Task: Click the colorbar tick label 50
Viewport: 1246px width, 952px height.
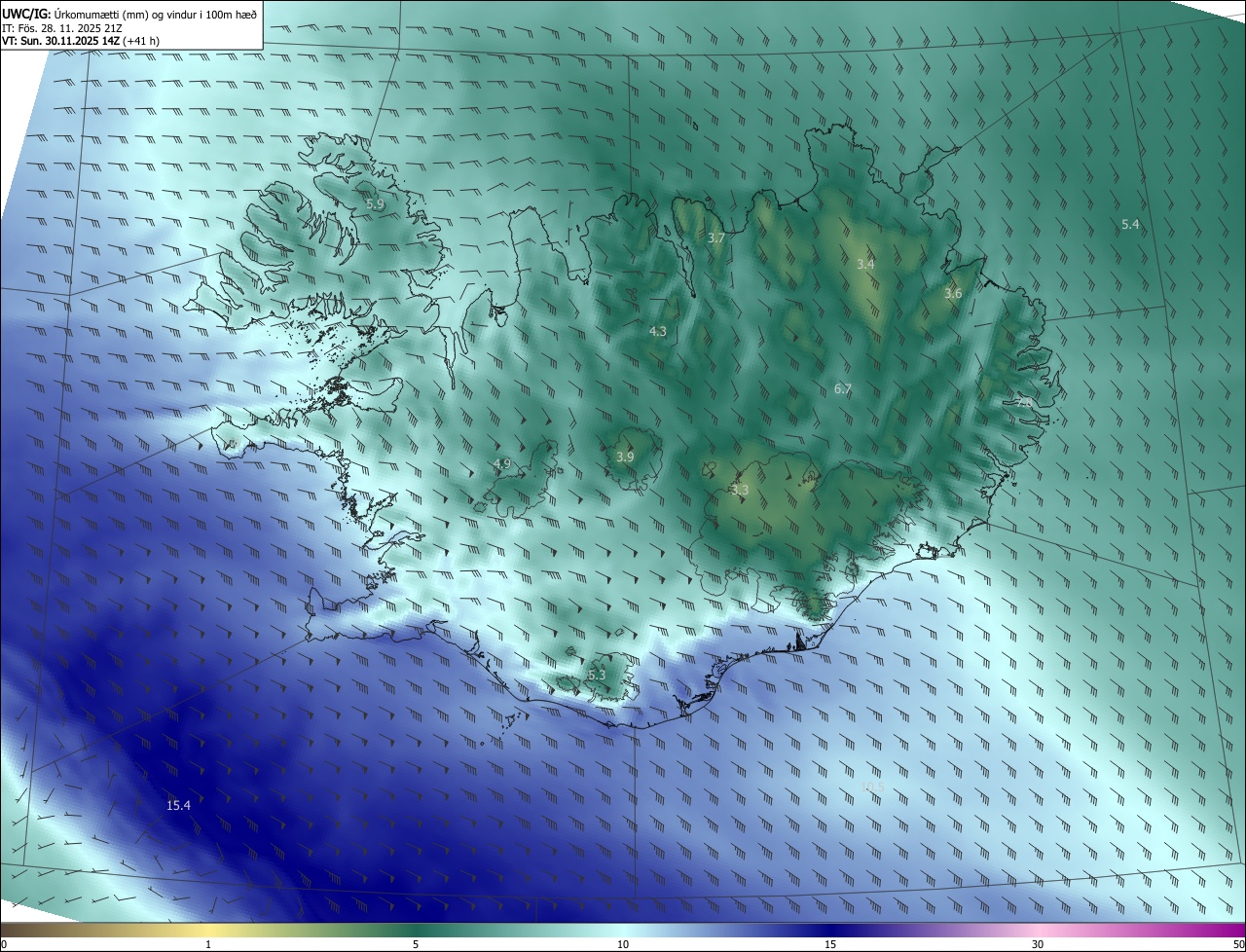Action: click(x=1238, y=944)
